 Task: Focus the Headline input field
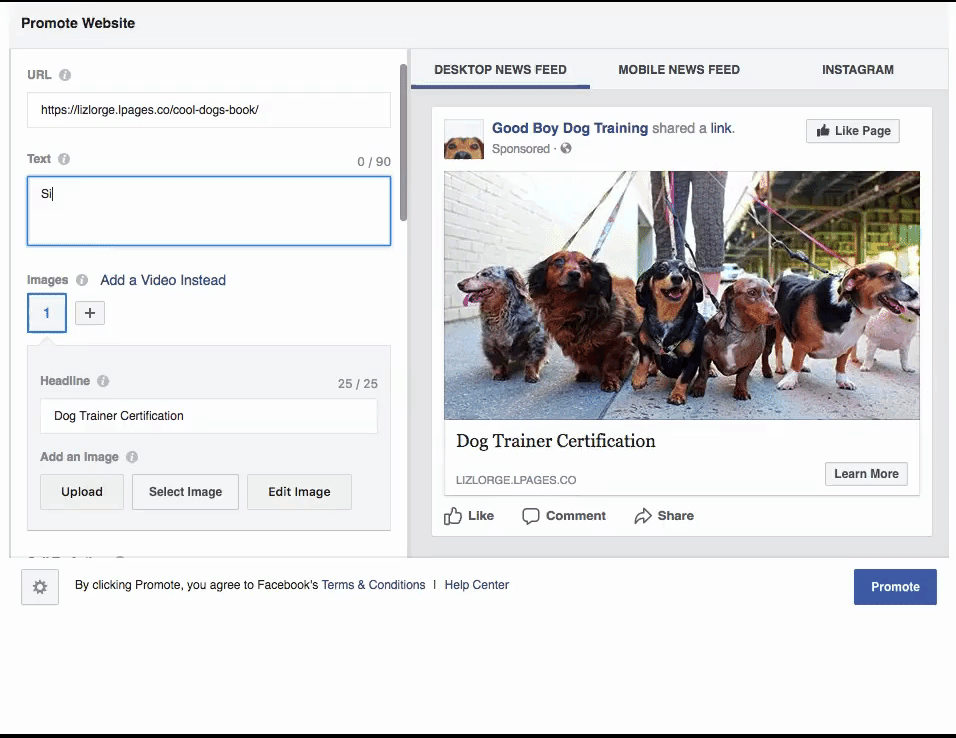click(x=209, y=416)
